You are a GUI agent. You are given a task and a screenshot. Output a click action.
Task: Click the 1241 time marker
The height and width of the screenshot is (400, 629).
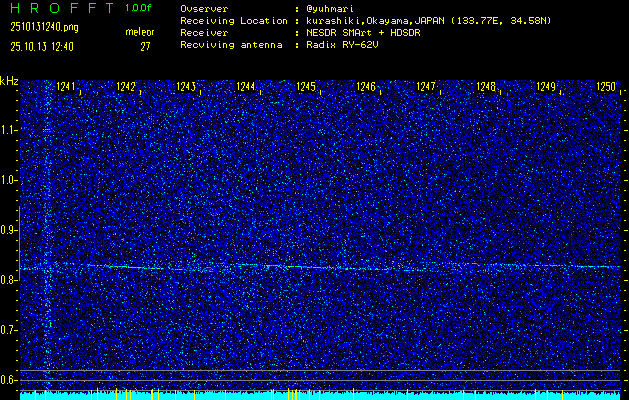(x=67, y=87)
